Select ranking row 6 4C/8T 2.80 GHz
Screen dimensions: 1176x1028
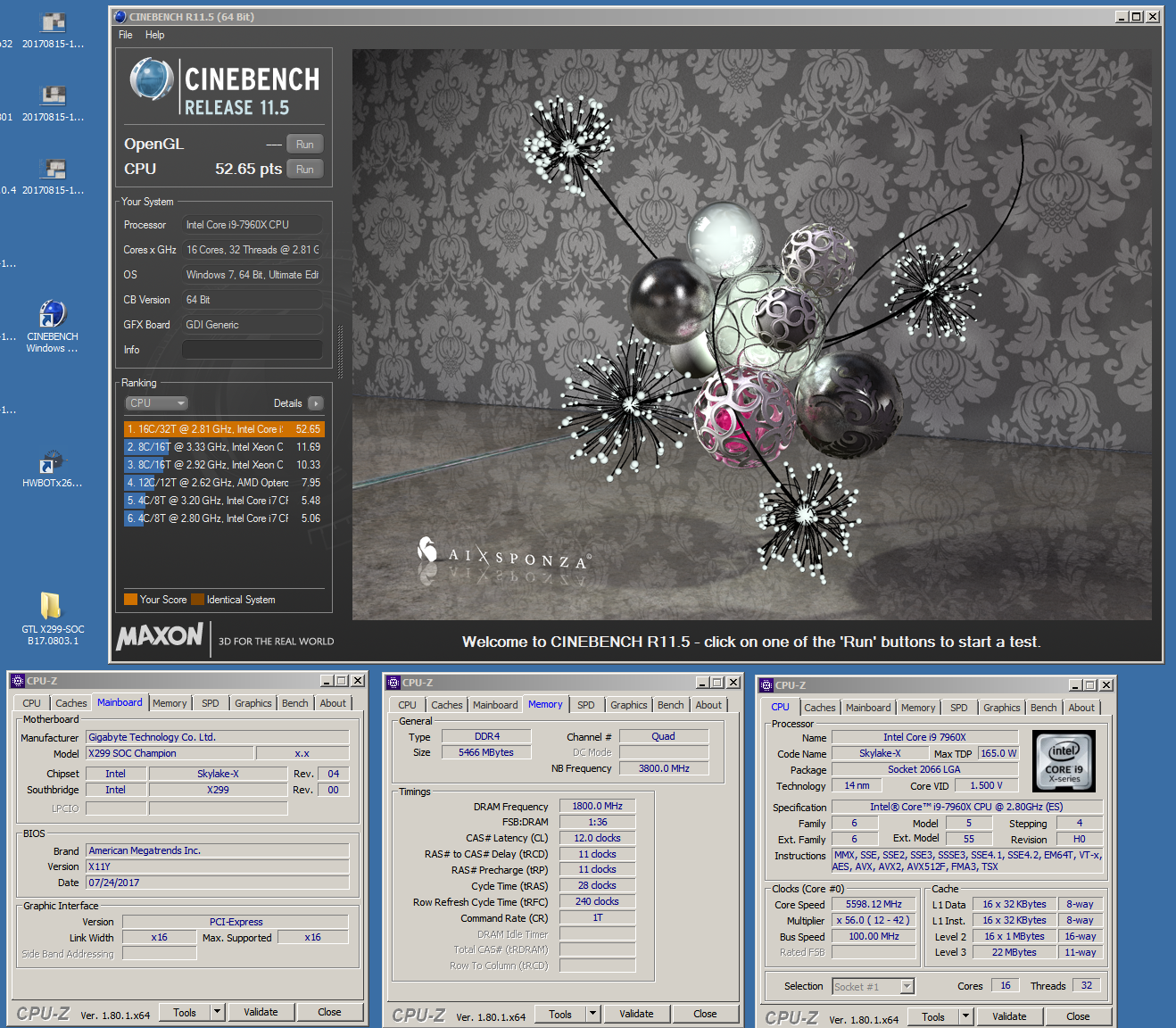pos(224,518)
